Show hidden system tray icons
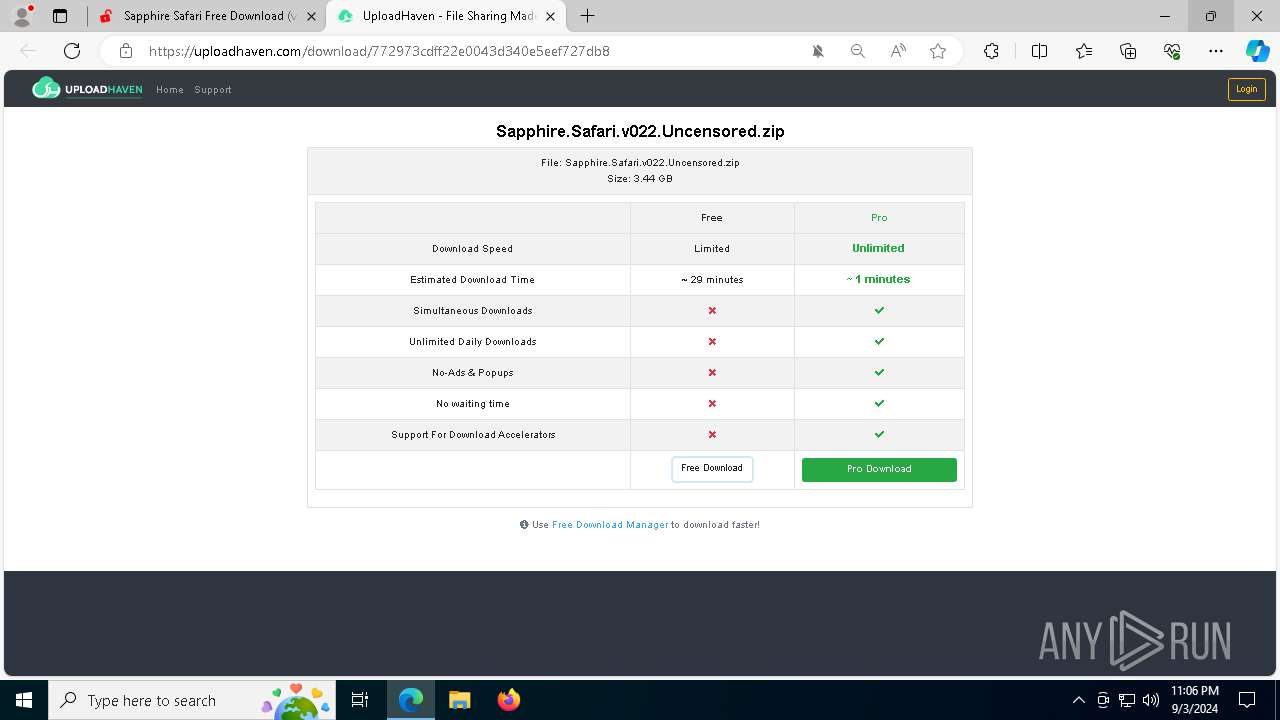 pyautogui.click(x=1078, y=700)
